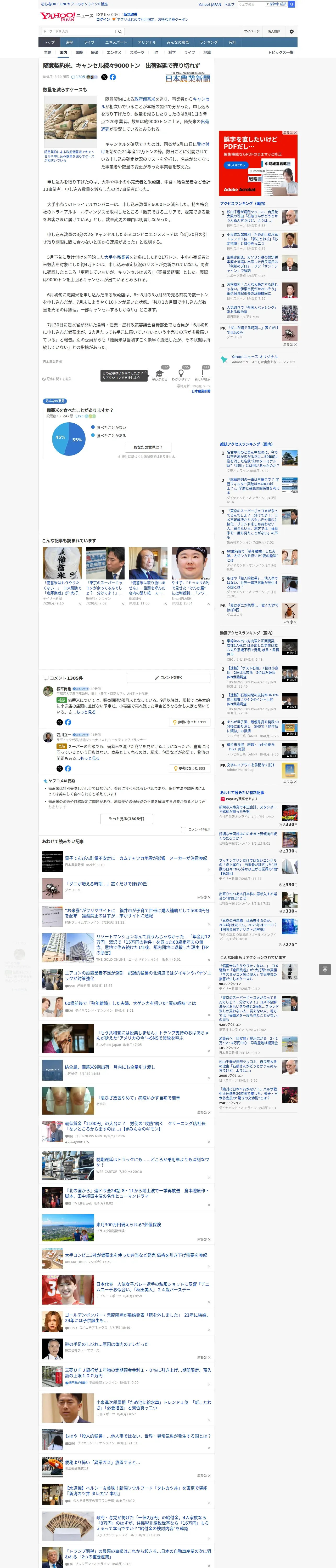Viewport: 336px width, 1568px height.
Task: Click the Yahoo! JAPAN logo
Action: pos(58,16)
